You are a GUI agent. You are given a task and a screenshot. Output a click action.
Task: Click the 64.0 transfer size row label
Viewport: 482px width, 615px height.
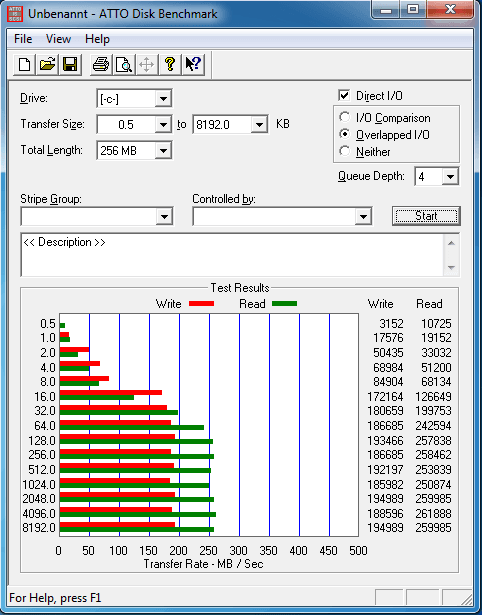[x=45, y=426]
